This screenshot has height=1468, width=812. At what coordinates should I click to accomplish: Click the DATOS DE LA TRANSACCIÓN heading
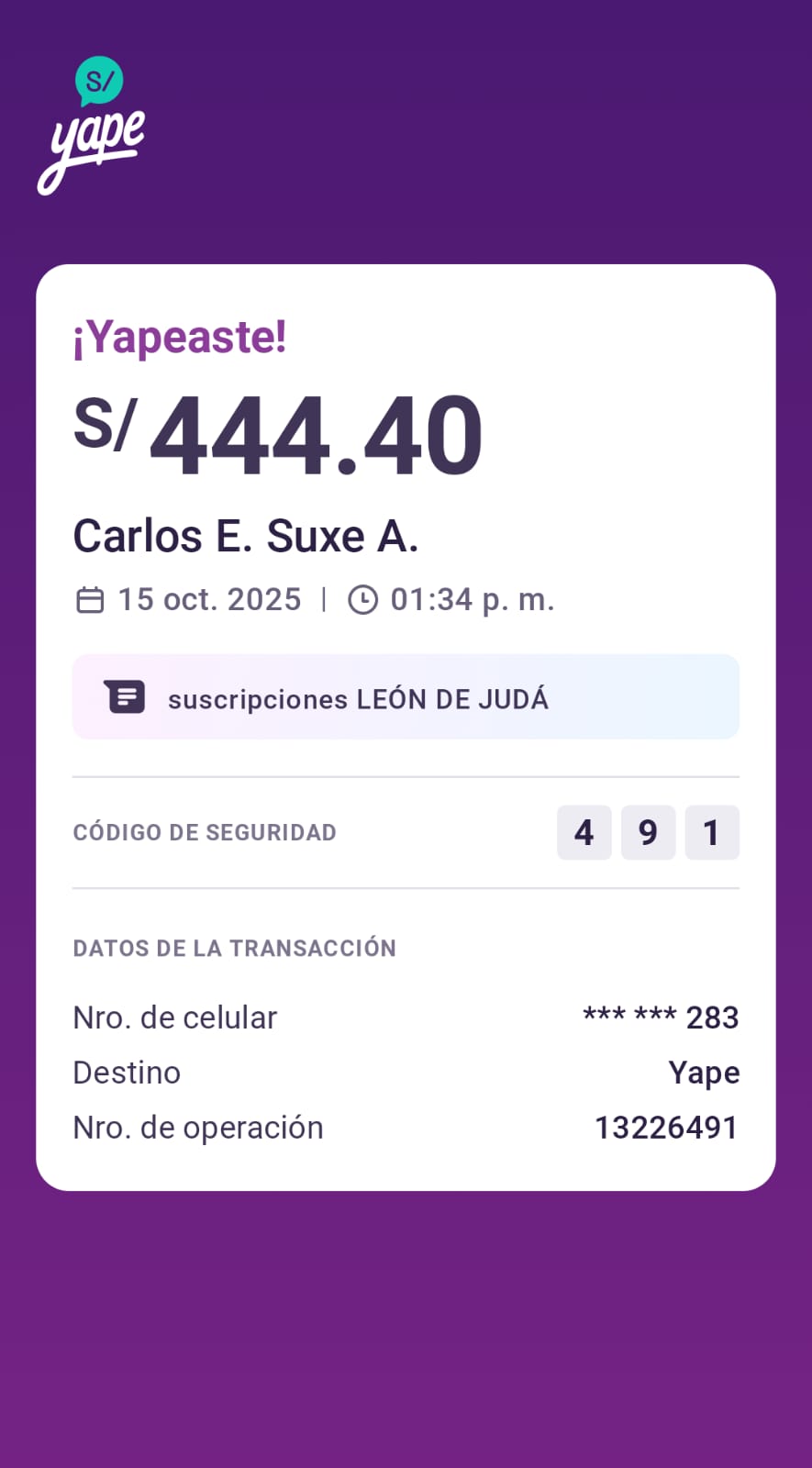[234, 948]
